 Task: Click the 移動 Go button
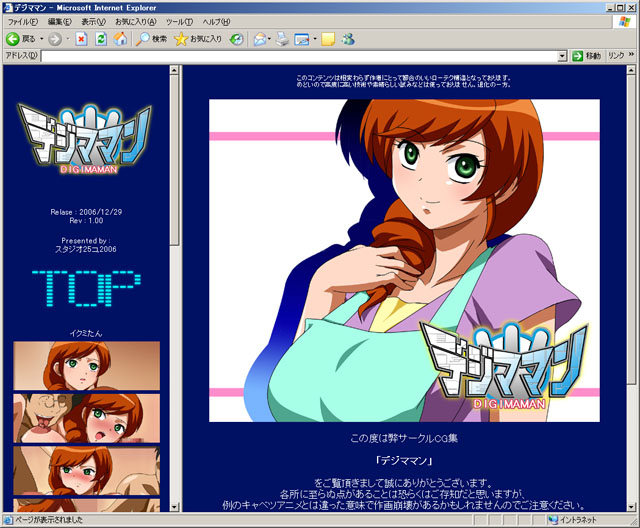tap(586, 56)
